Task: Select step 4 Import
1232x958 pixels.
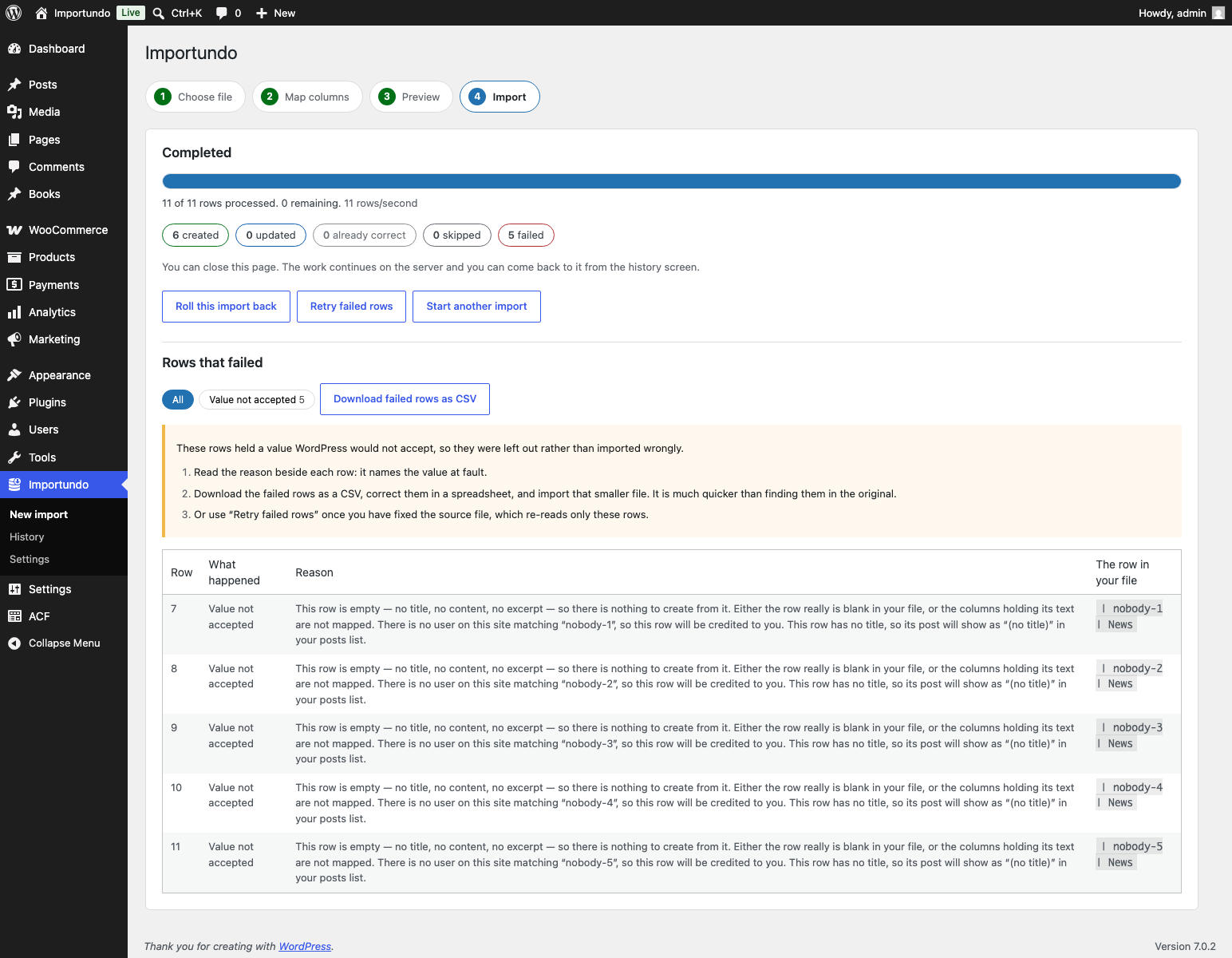Action: tap(500, 97)
